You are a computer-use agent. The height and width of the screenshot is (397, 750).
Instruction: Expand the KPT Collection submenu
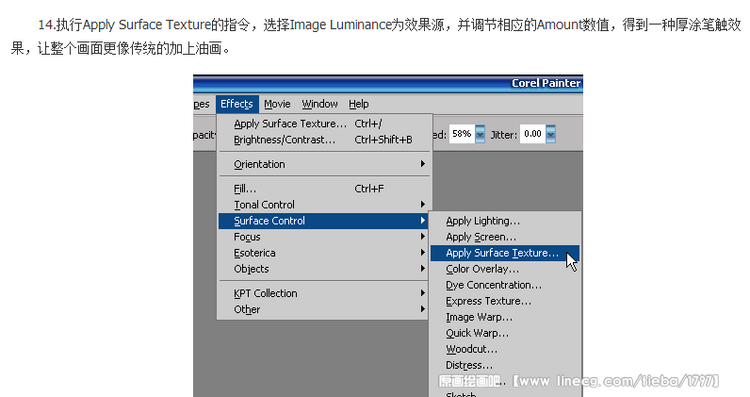click(324, 293)
